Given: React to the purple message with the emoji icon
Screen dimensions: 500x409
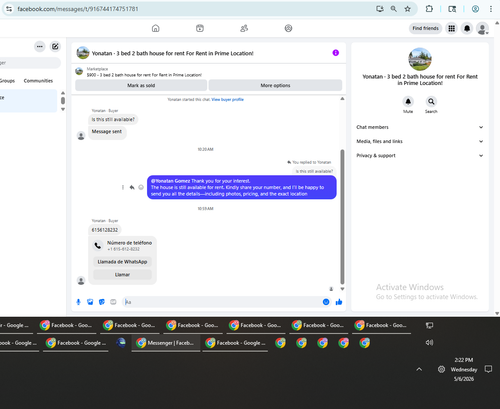Looking at the screenshot, I should [141, 187].
